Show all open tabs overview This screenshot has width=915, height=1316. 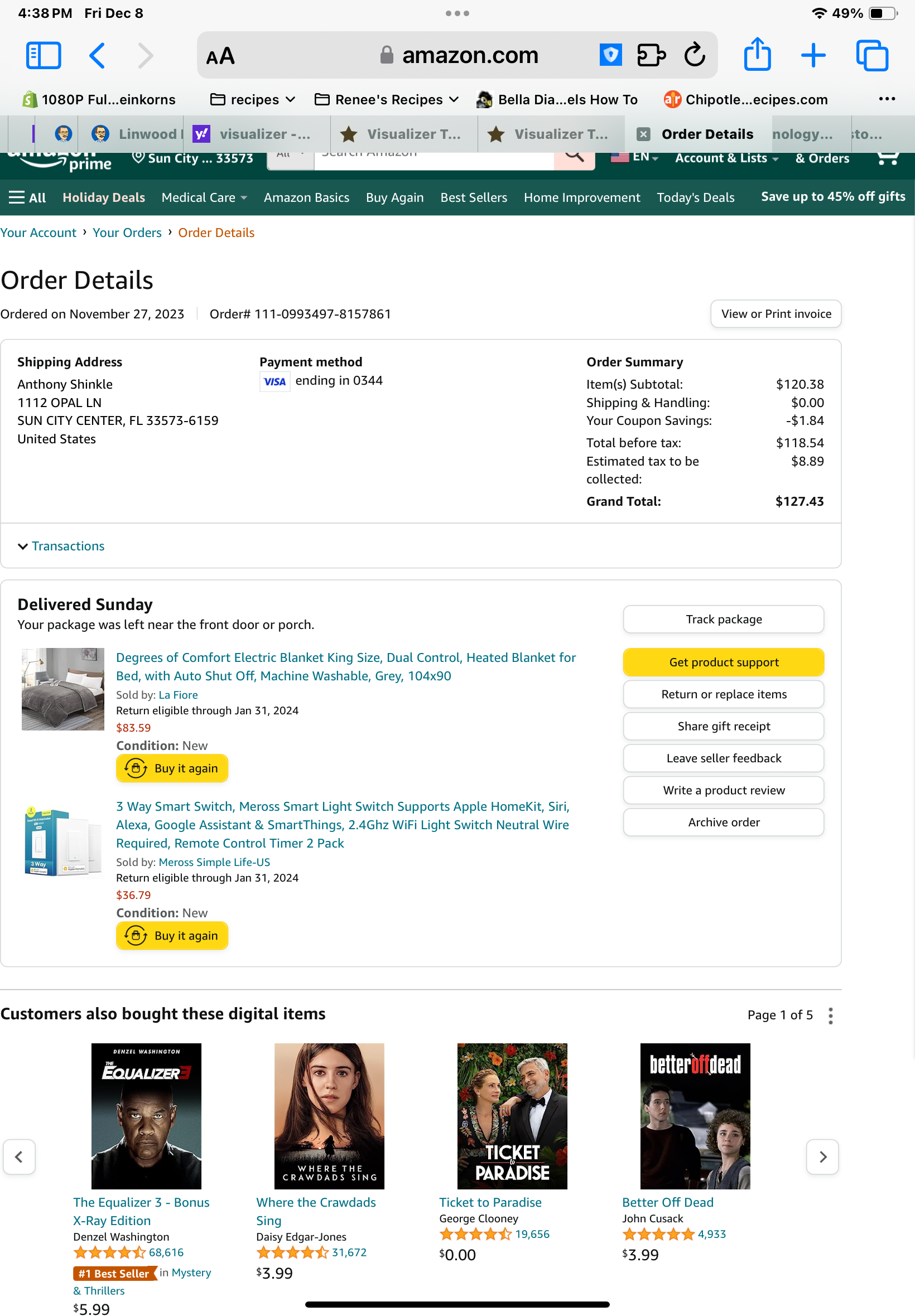[872, 56]
